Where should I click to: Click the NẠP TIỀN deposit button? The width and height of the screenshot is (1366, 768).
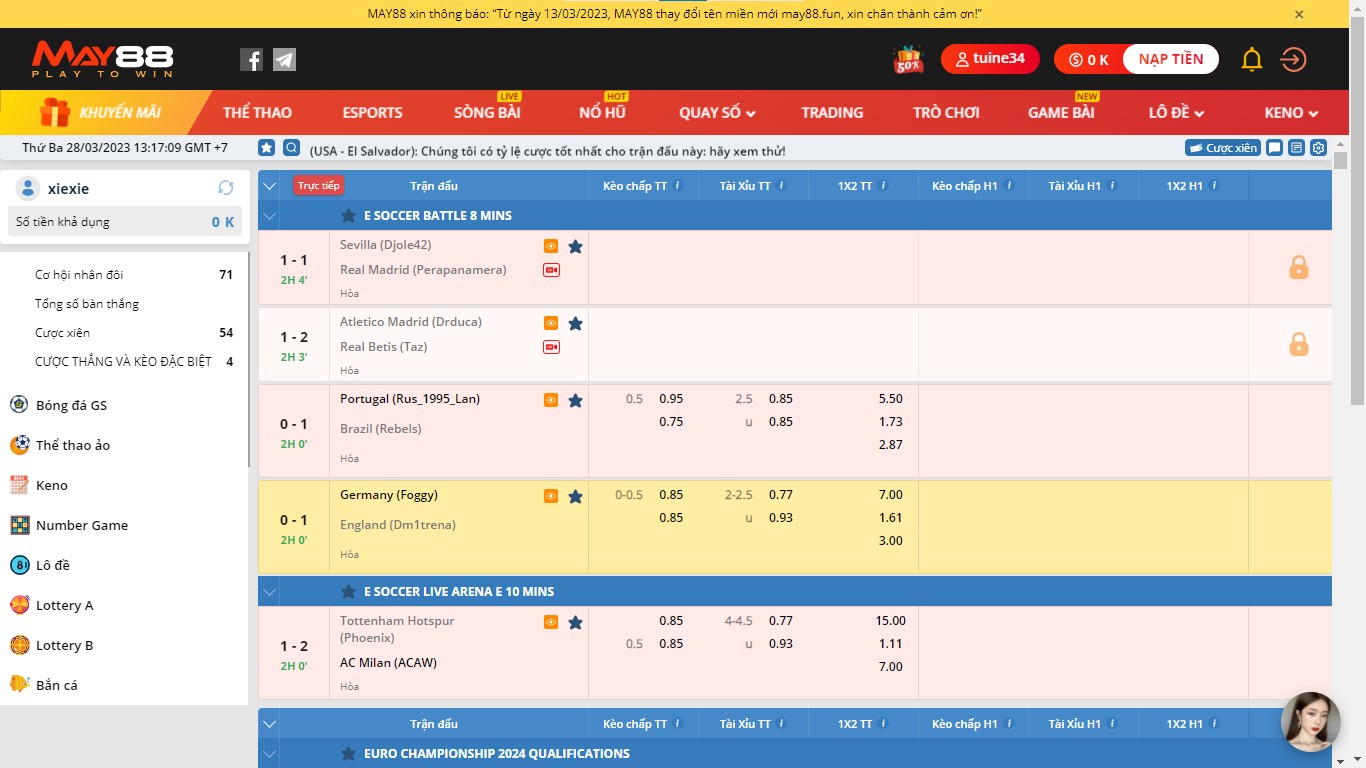click(1171, 59)
